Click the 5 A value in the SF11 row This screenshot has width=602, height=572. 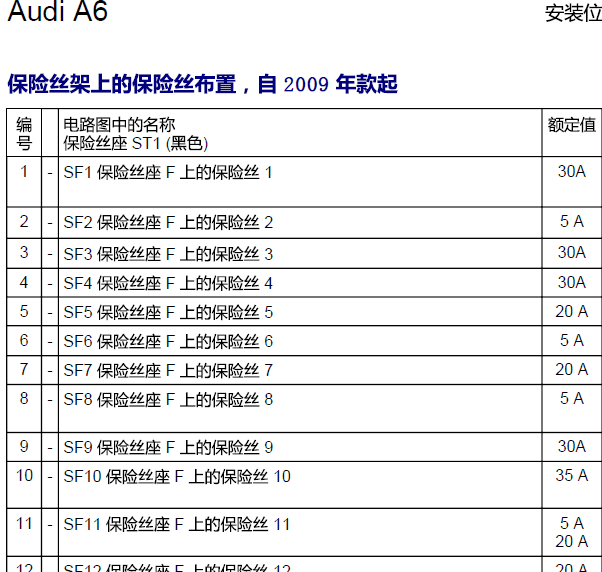[x=572, y=523]
